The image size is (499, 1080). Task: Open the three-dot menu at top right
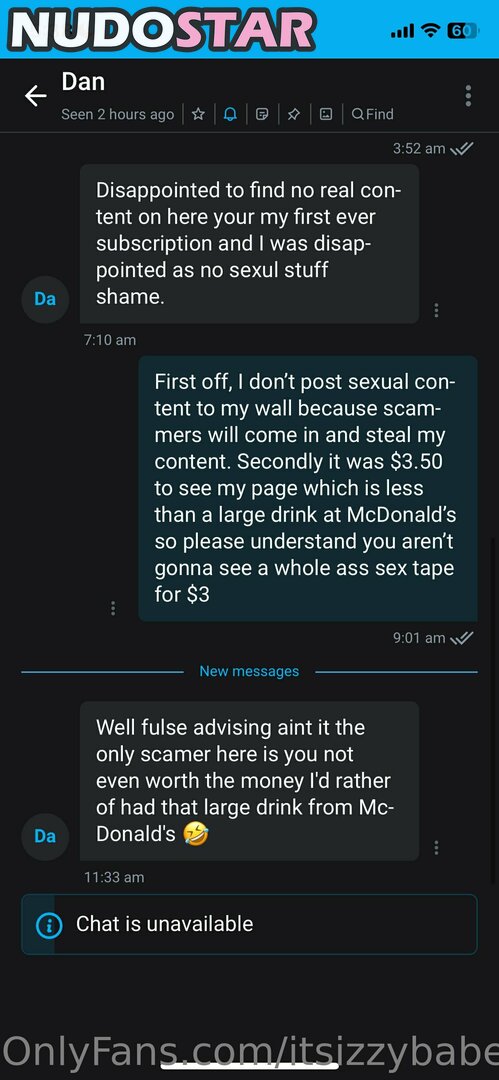[x=468, y=96]
